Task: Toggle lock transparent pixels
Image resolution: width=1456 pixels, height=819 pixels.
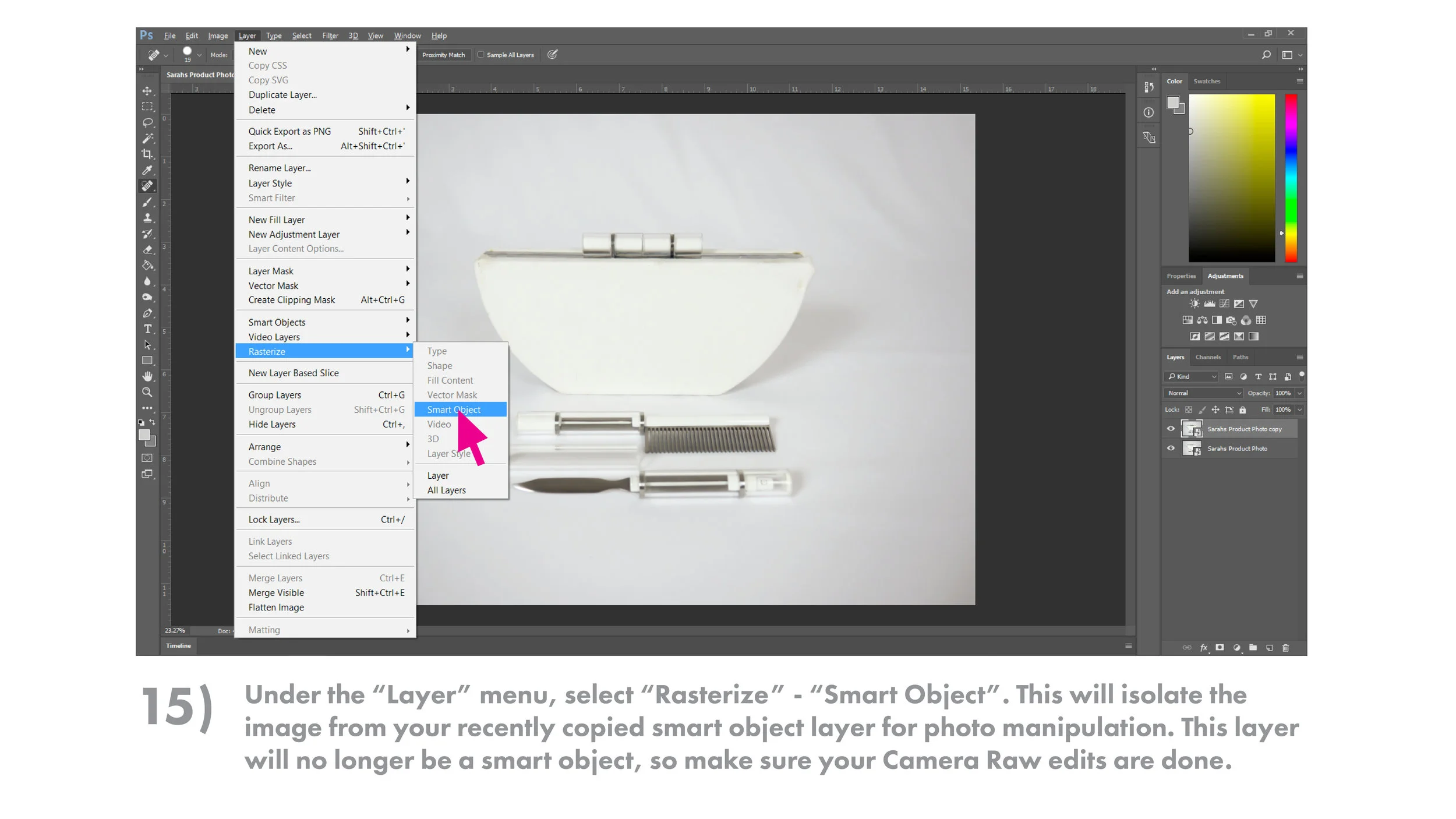Action: pos(1189,410)
